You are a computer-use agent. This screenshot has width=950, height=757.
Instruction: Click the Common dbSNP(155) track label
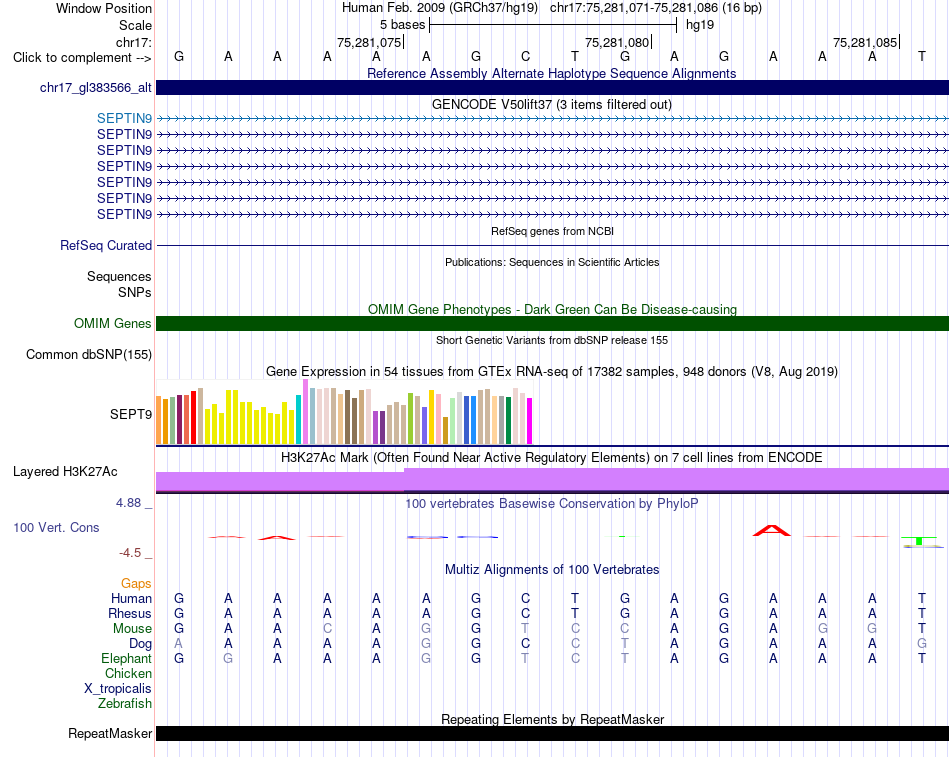pyautogui.click(x=88, y=355)
